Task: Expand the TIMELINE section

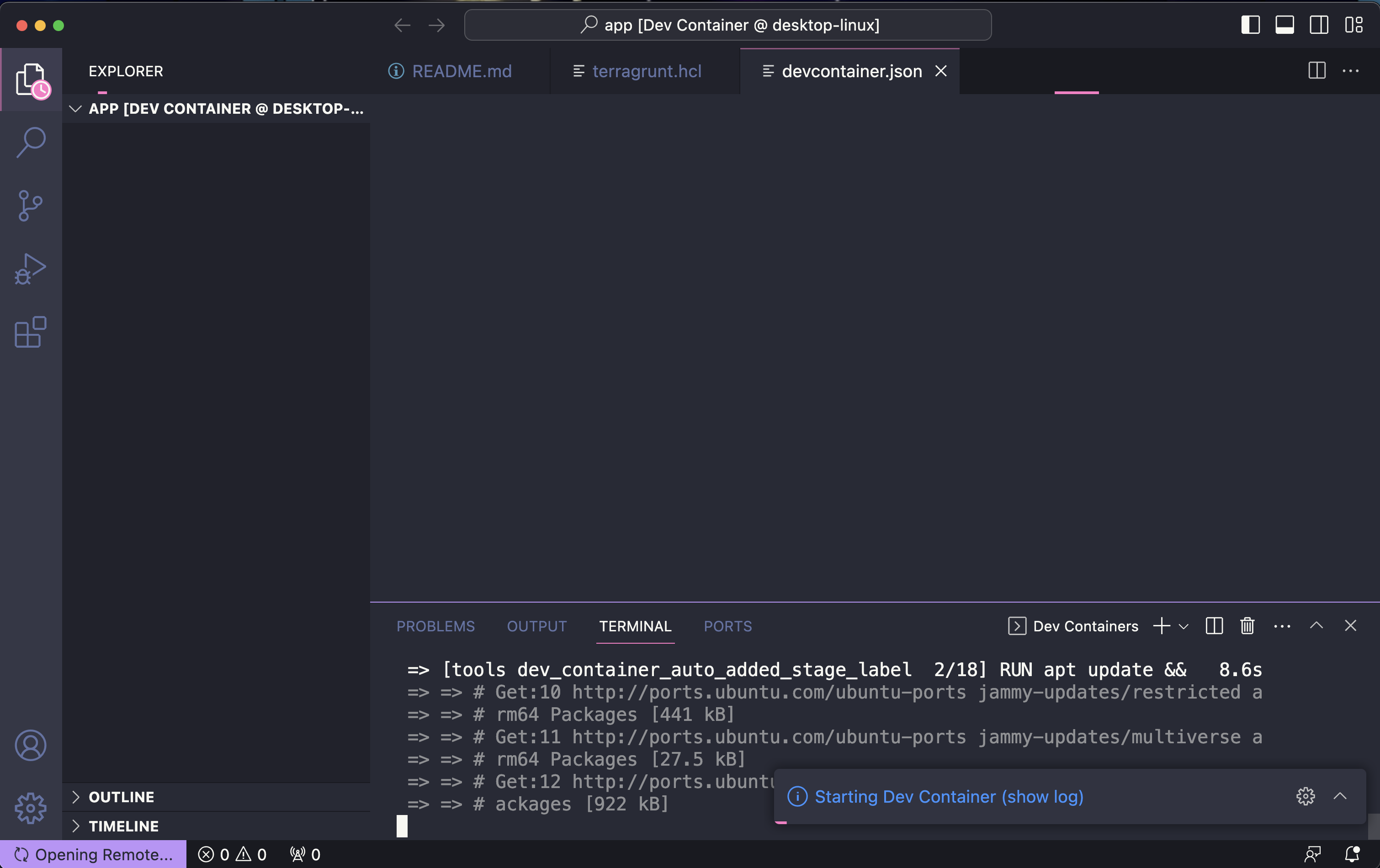Action: [x=123, y=826]
